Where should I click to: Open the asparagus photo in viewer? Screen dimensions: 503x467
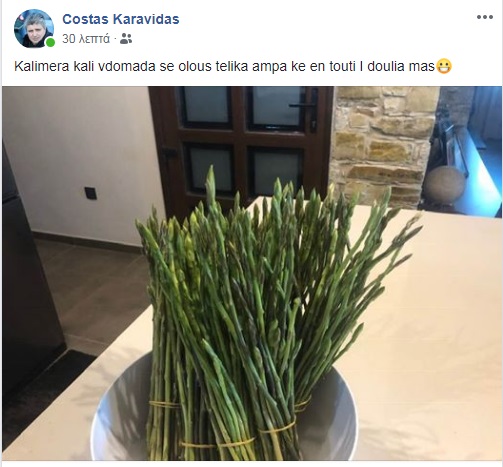coord(252,273)
